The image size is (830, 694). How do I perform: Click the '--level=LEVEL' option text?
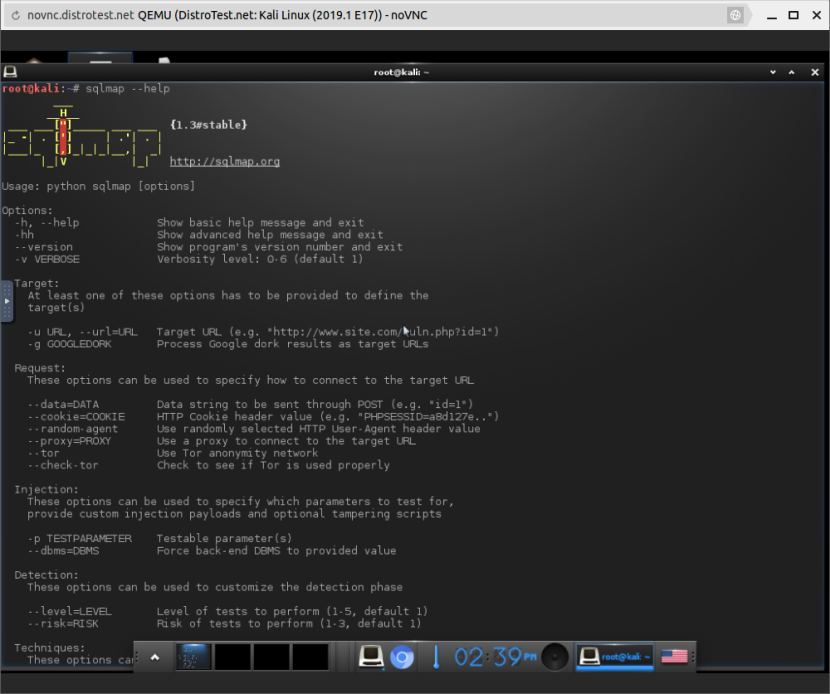click(70, 611)
